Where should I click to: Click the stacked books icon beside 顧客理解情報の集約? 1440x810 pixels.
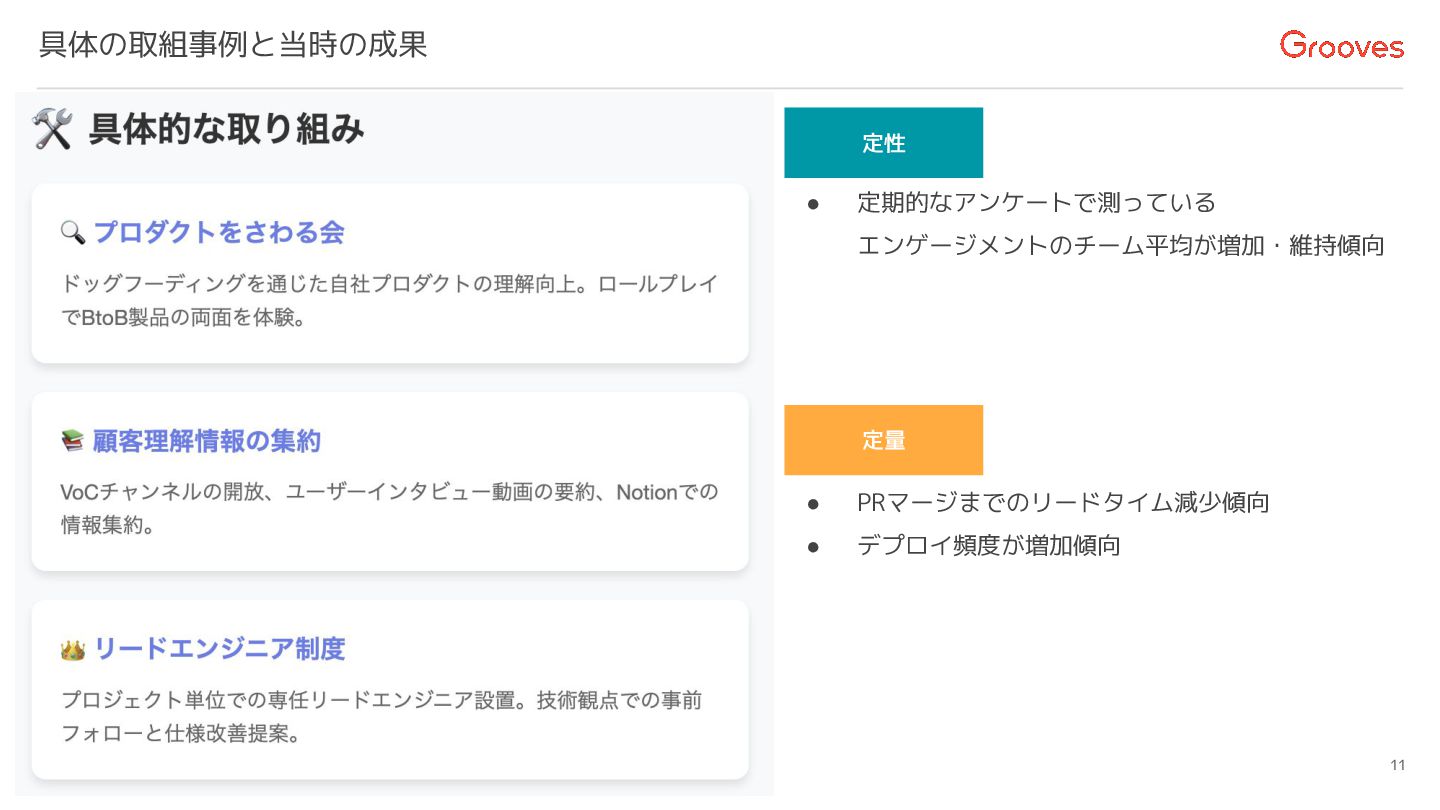click(73, 441)
